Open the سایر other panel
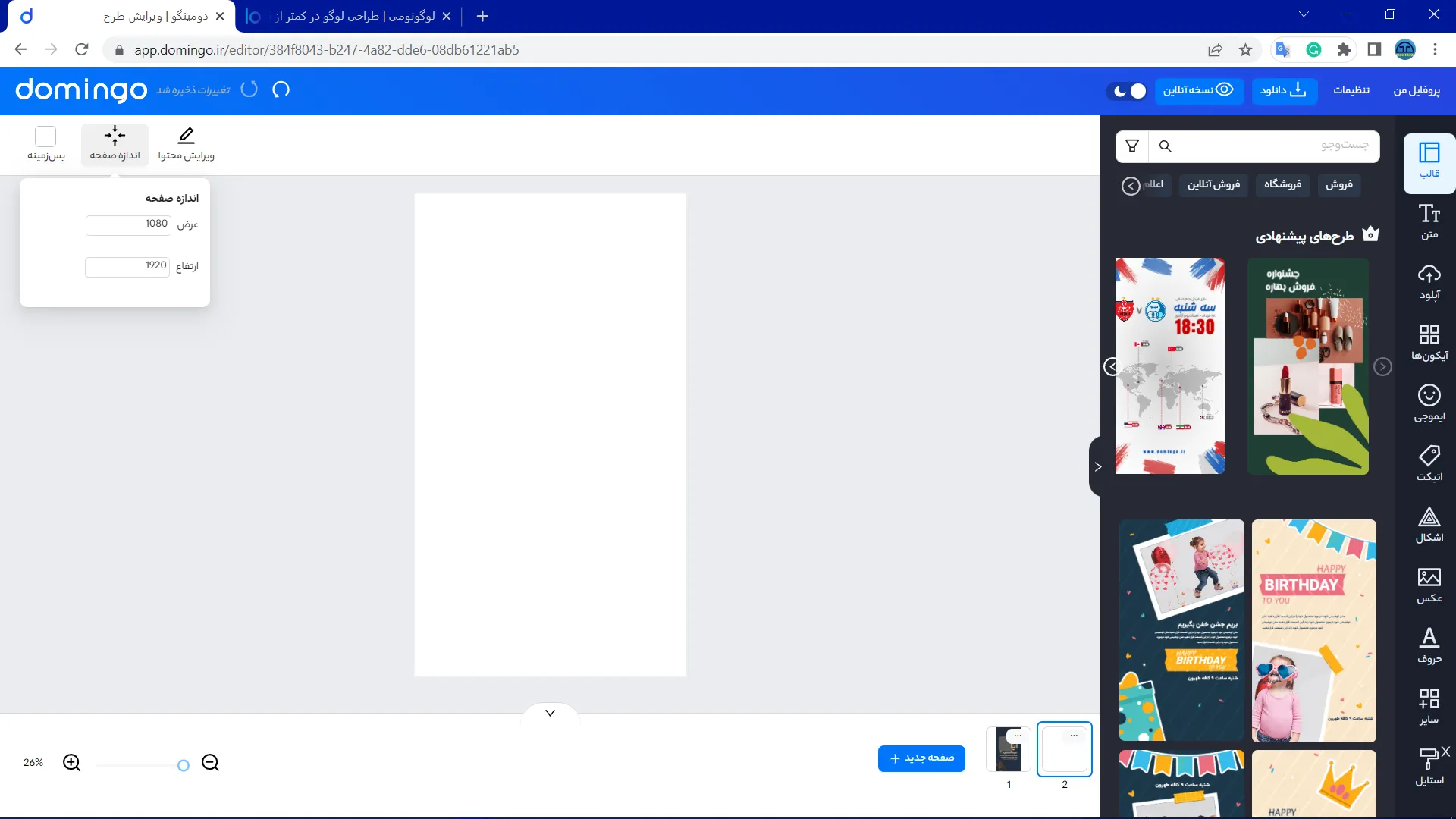Image resolution: width=1456 pixels, height=819 pixels. point(1429,706)
